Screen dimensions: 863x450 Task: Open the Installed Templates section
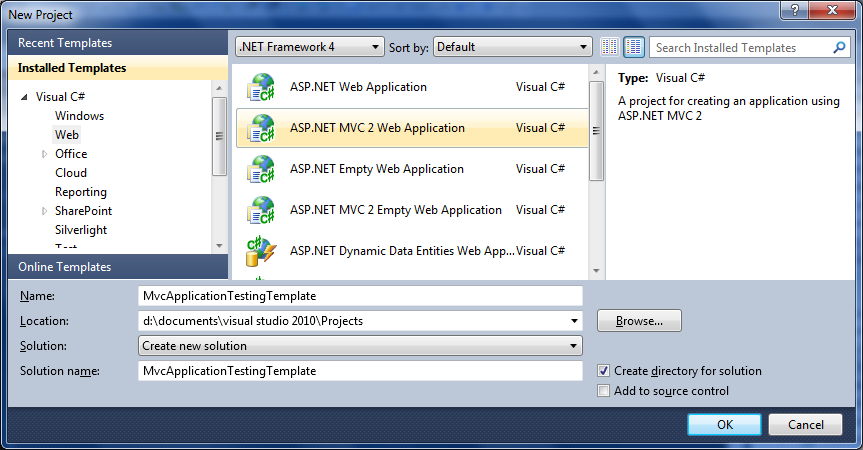click(118, 68)
